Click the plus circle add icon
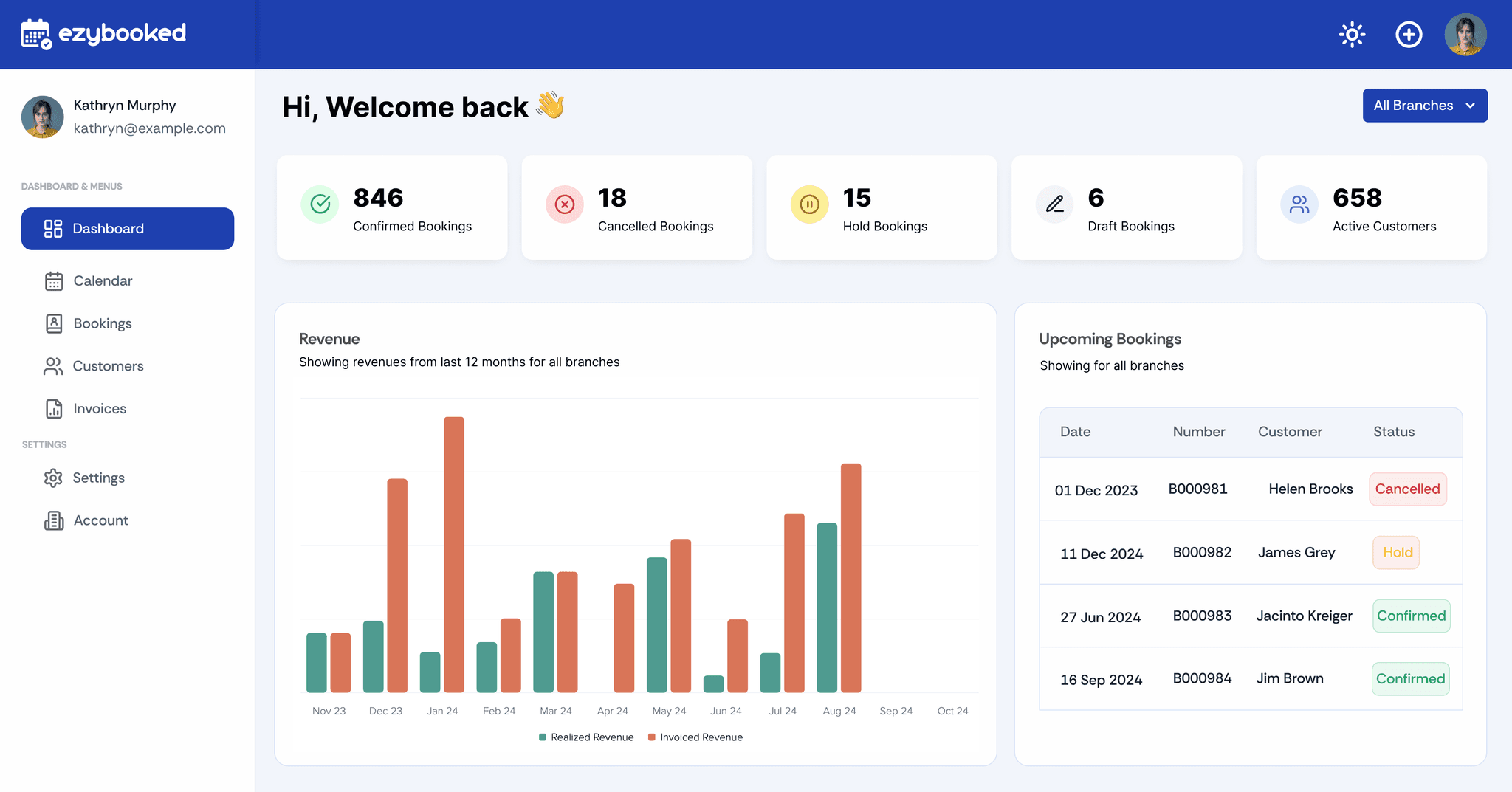The image size is (1512, 792). 1408,35
